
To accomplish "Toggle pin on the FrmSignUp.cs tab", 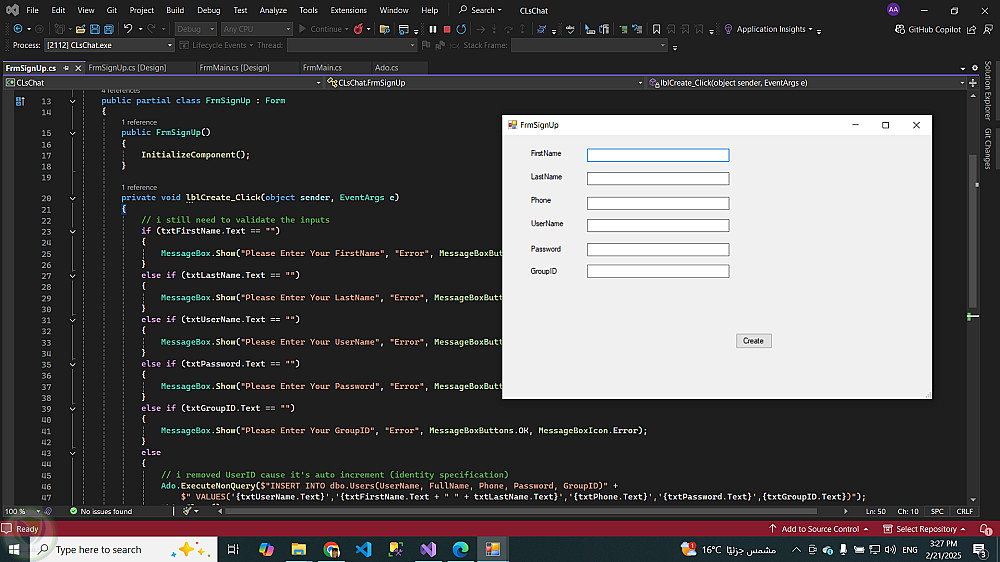I will (66, 68).
